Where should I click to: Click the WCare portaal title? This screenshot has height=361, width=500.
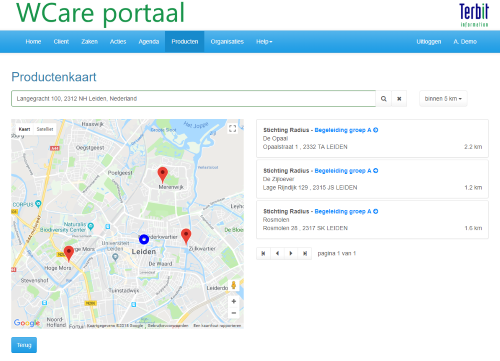pos(100,13)
